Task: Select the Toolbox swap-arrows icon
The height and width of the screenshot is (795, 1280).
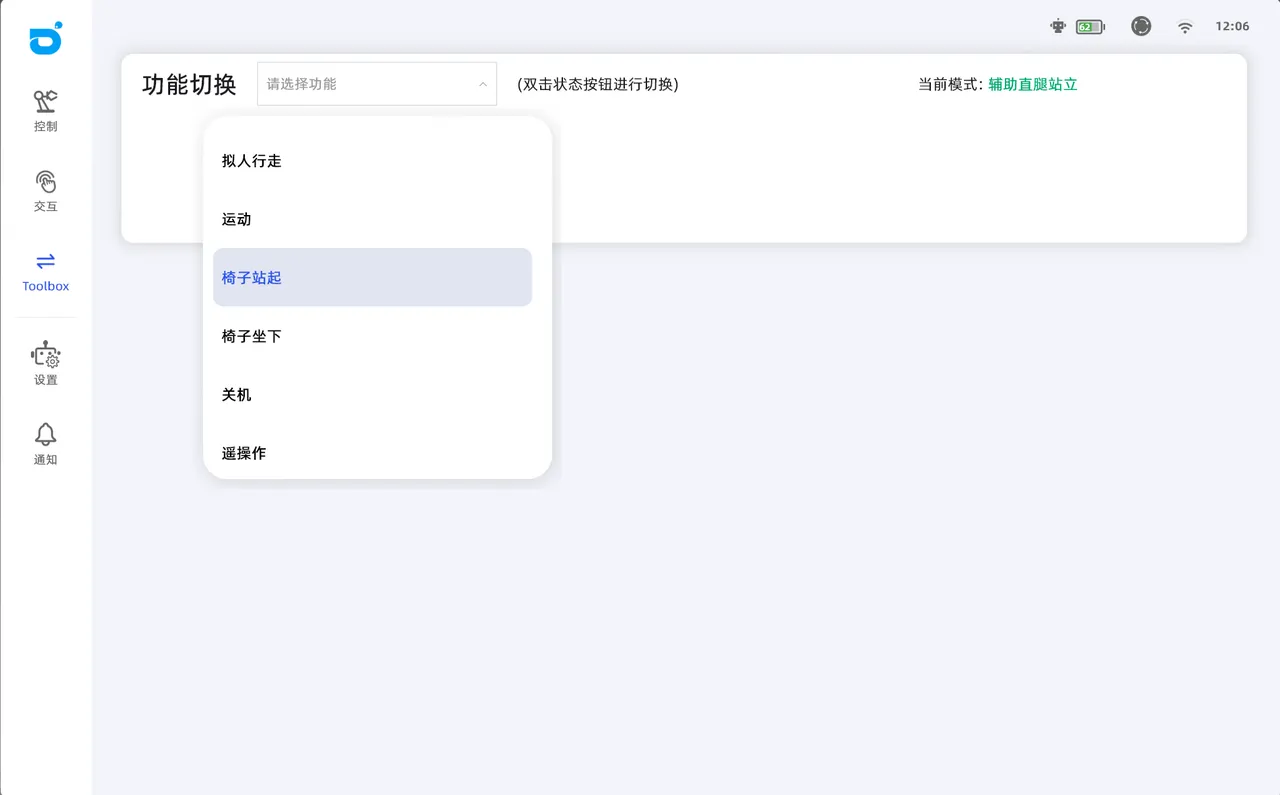Action: (x=46, y=262)
